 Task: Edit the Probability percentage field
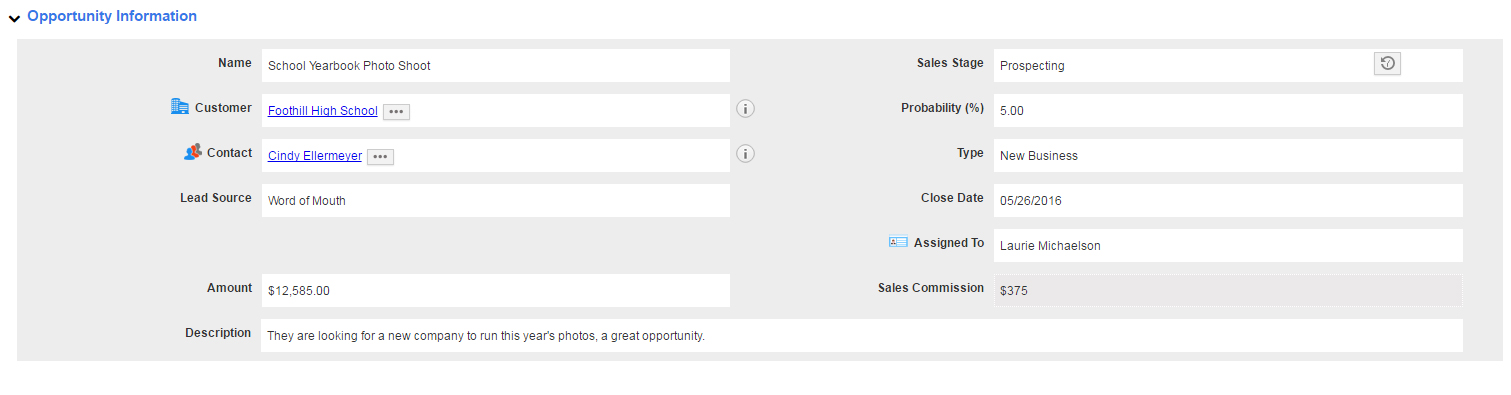pyautogui.click(x=1228, y=110)
